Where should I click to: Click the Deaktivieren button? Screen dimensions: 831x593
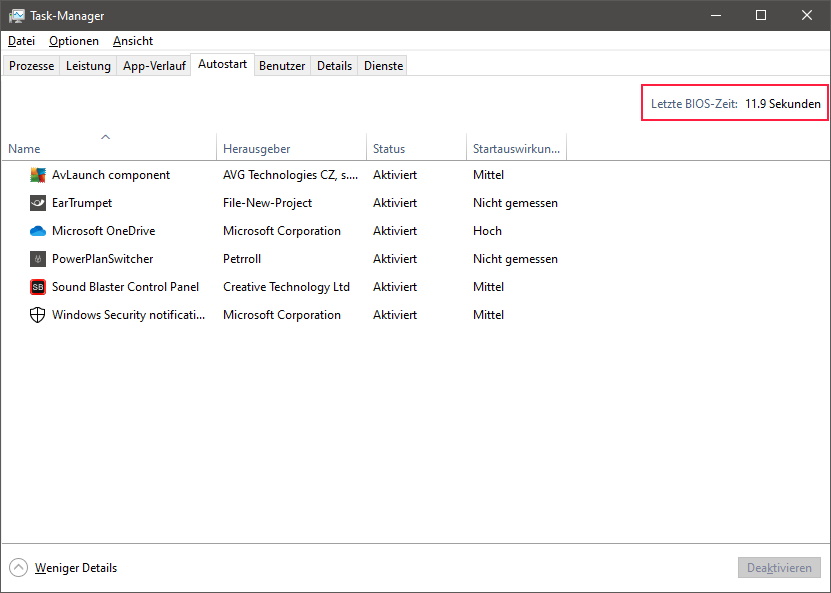click(x=779, y=568)
